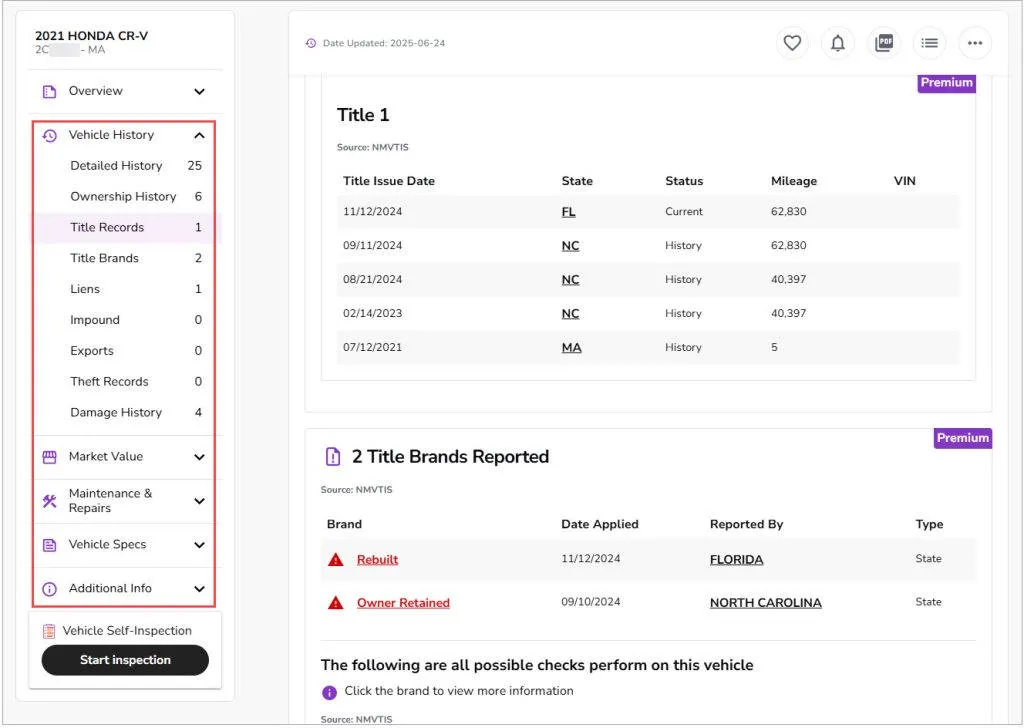Click the Date Applied column header

[x=600, y=524]
